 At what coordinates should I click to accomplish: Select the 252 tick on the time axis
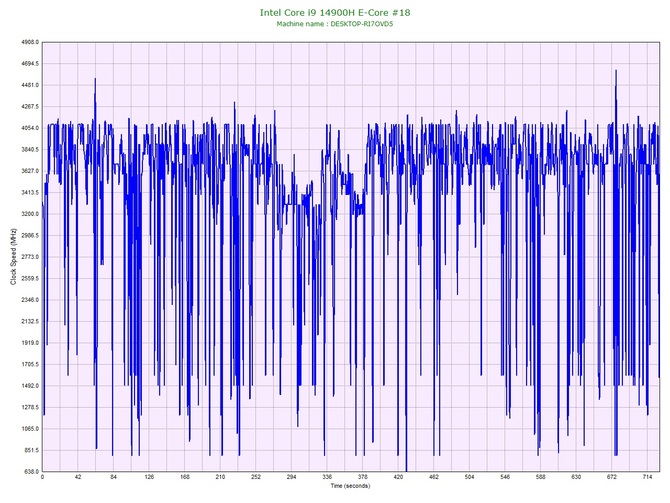(x=256, y=477)
